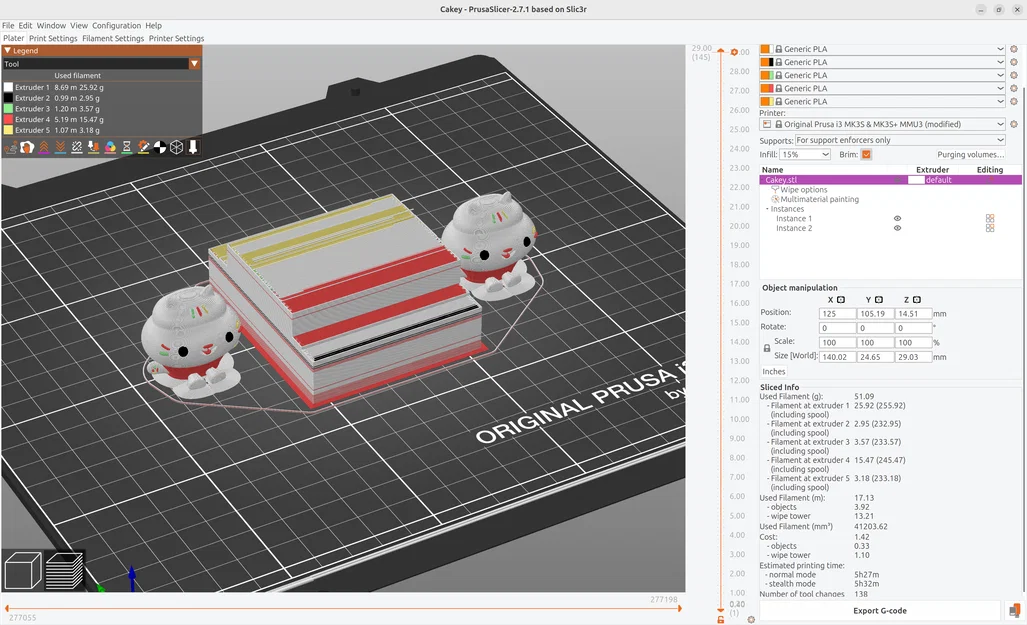Viewport: 1027px width, 625px height.
Task: Toggle Tool marker arrow icon
Action: (x=193, y=147)
